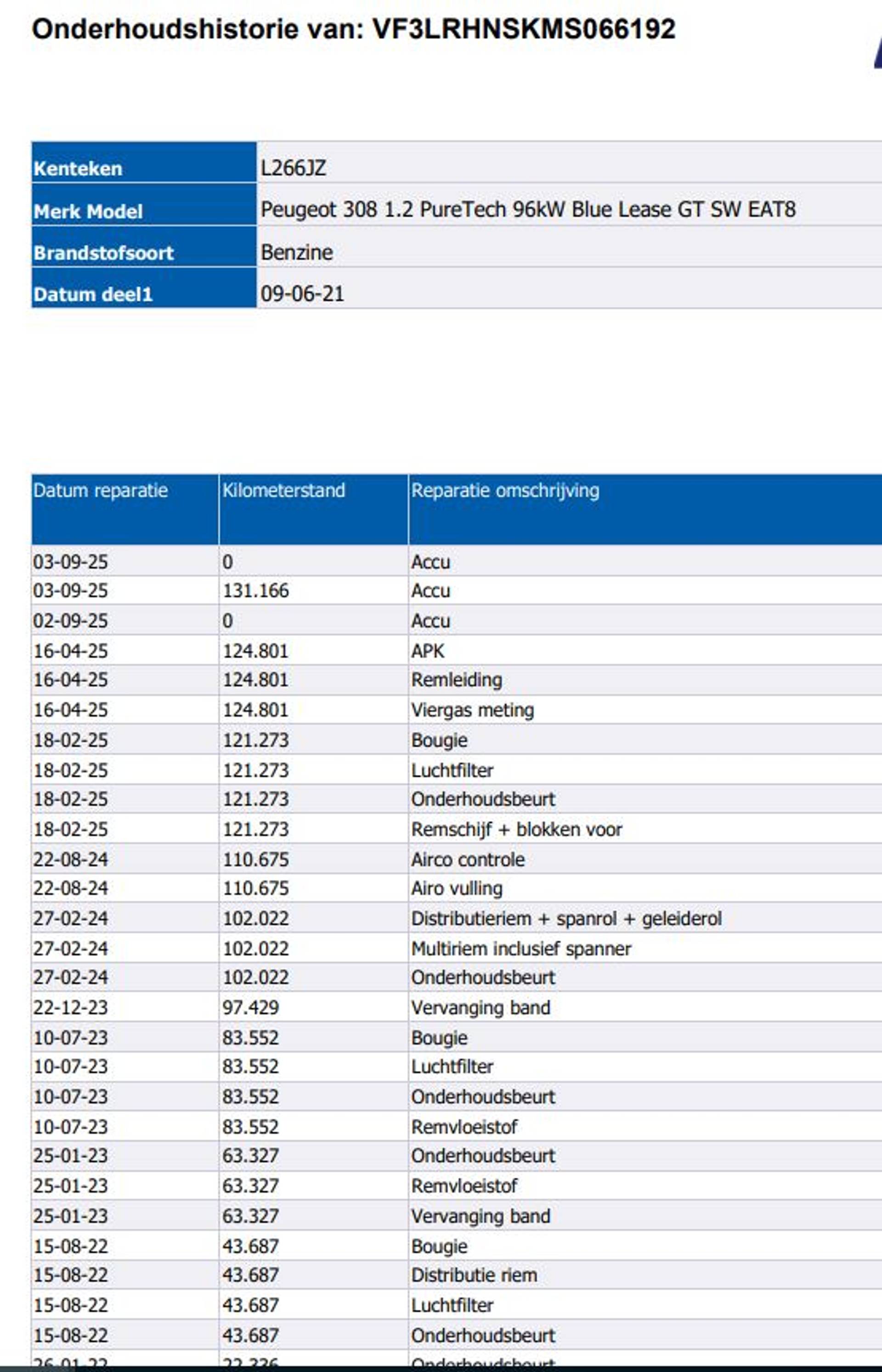Click the Kilometerstand column header
Viewport: 882px width, 1372px height.
pos(283,491)
